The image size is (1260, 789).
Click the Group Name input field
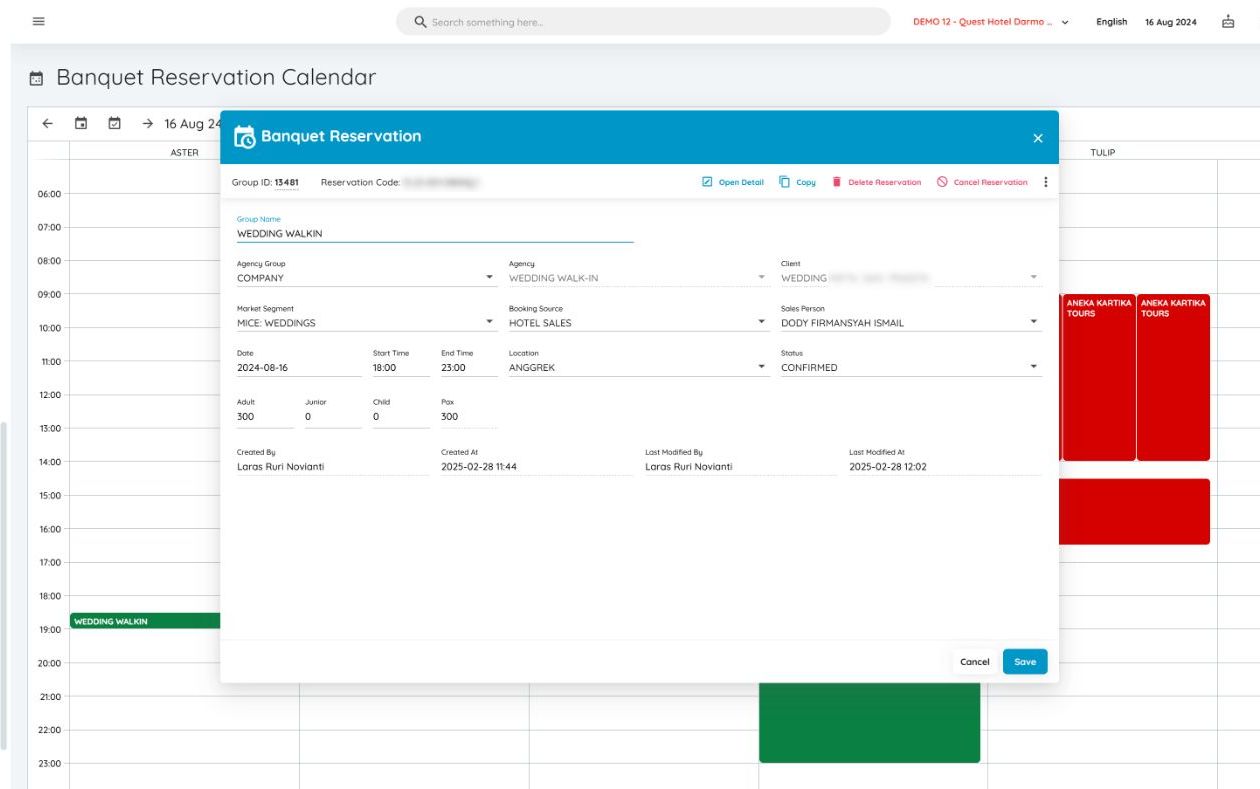[434, 234]
